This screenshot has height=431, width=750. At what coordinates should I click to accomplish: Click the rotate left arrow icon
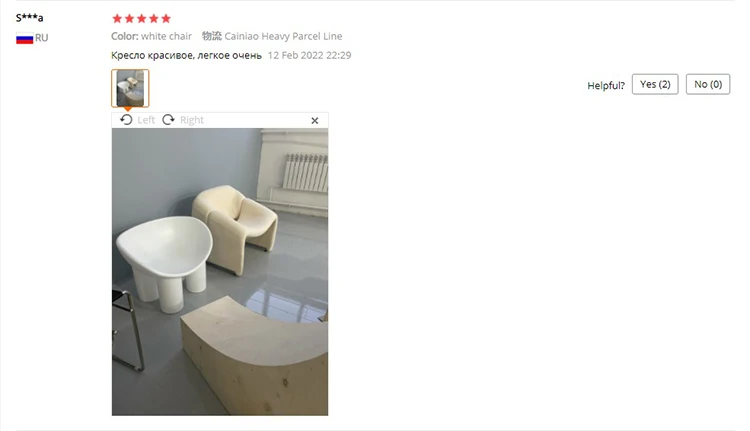[x=126, y=120]
